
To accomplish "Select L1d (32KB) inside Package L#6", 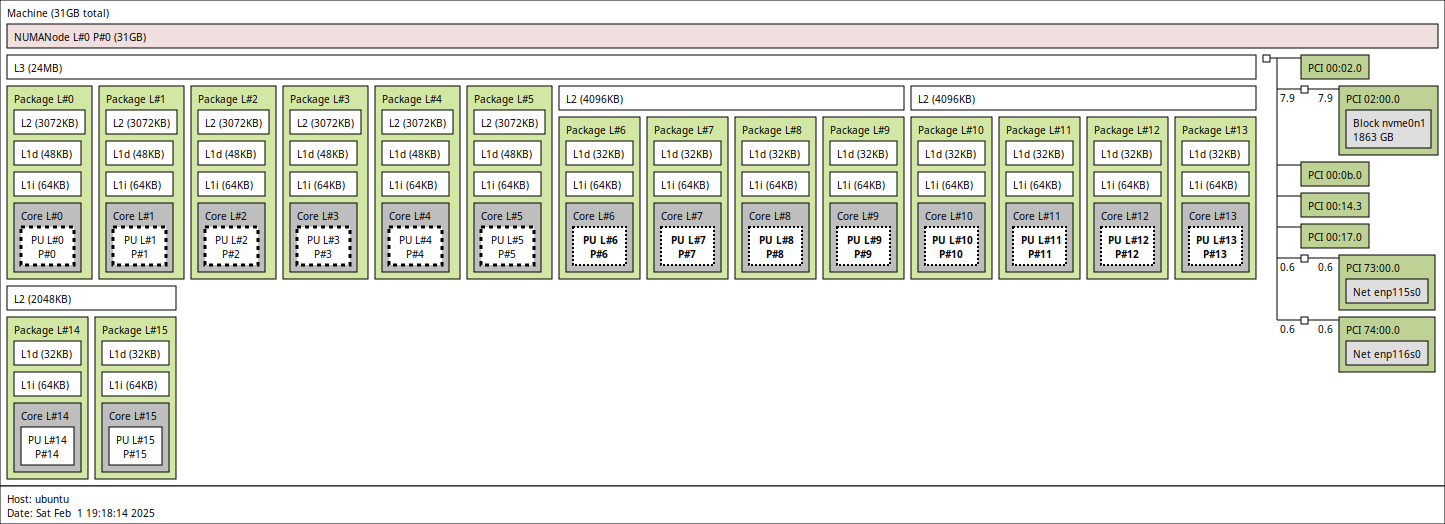I will click(600, 154).
